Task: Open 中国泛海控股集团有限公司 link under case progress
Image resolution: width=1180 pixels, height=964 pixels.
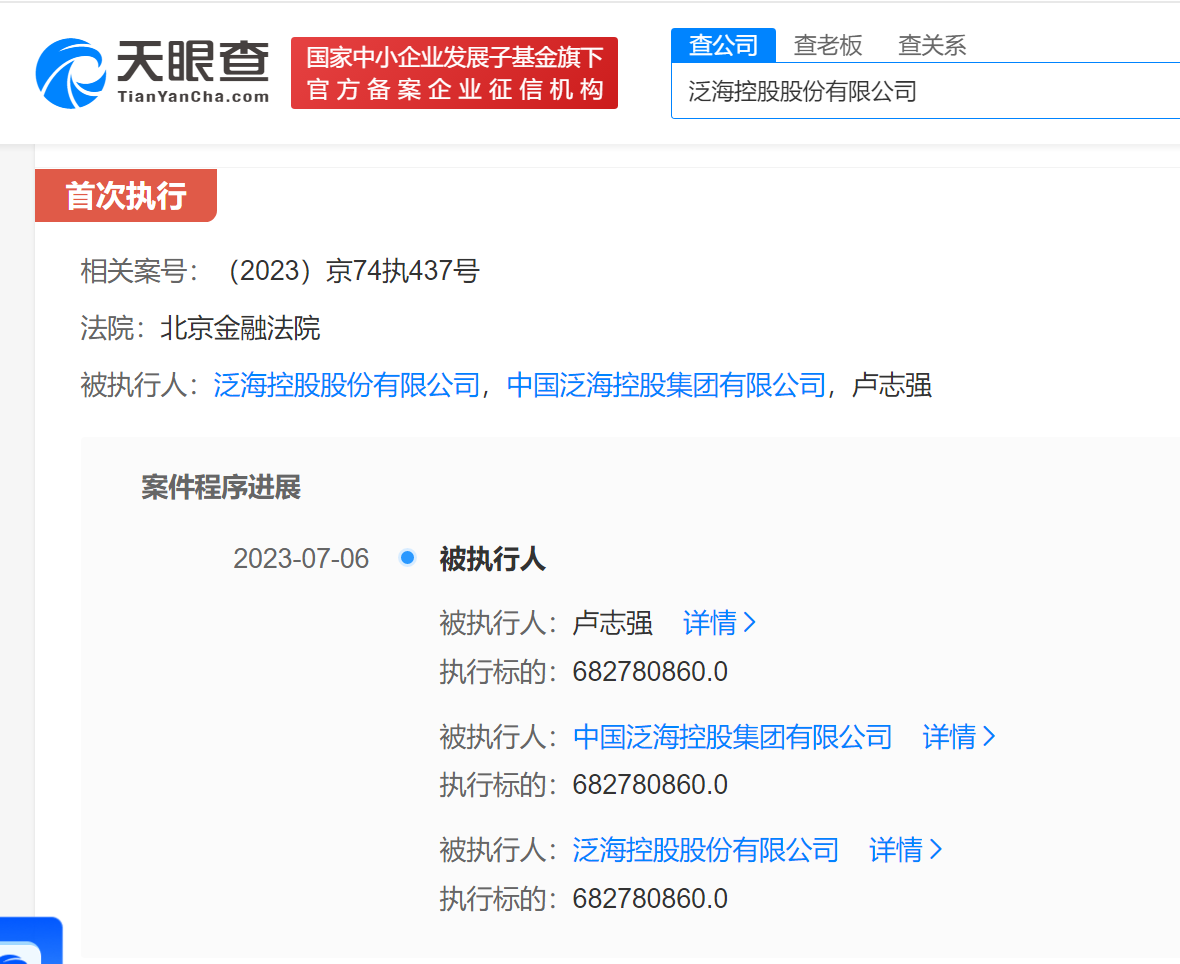Action: click(732, 737)
